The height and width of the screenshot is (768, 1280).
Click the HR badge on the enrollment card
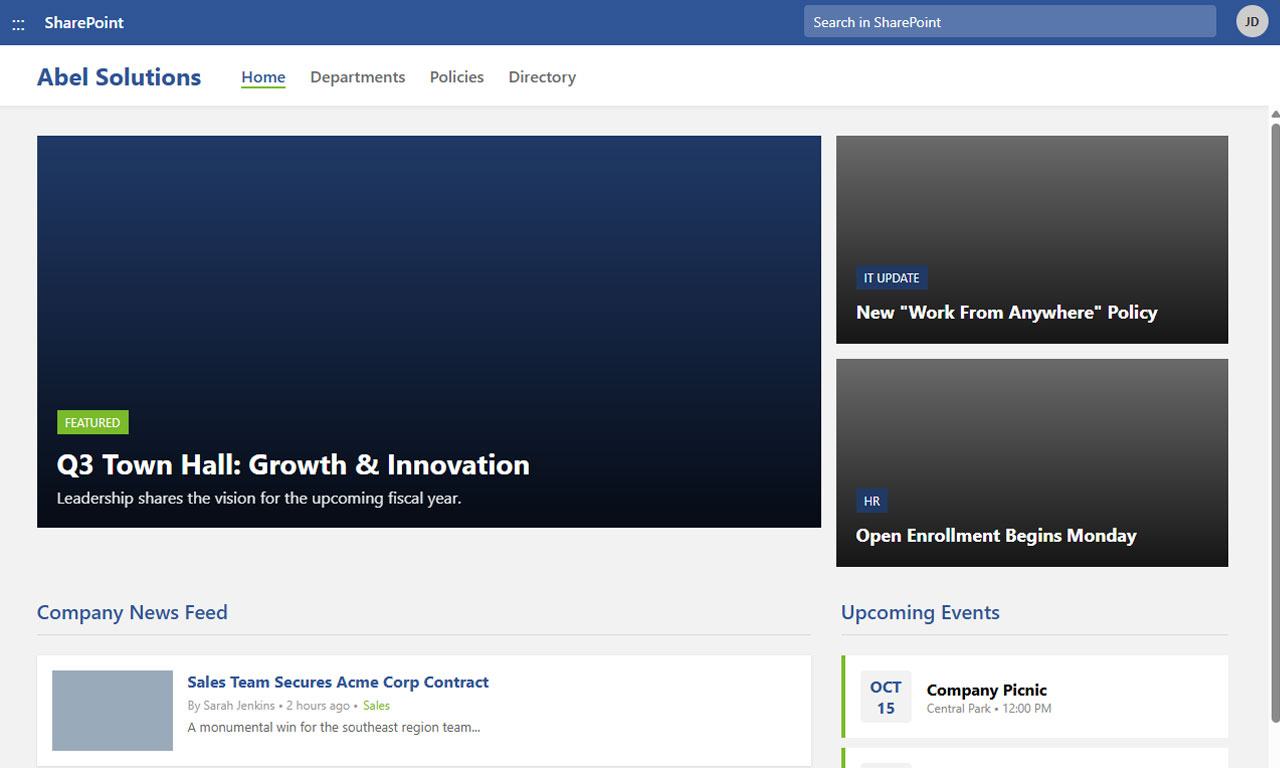pos(871,500)
